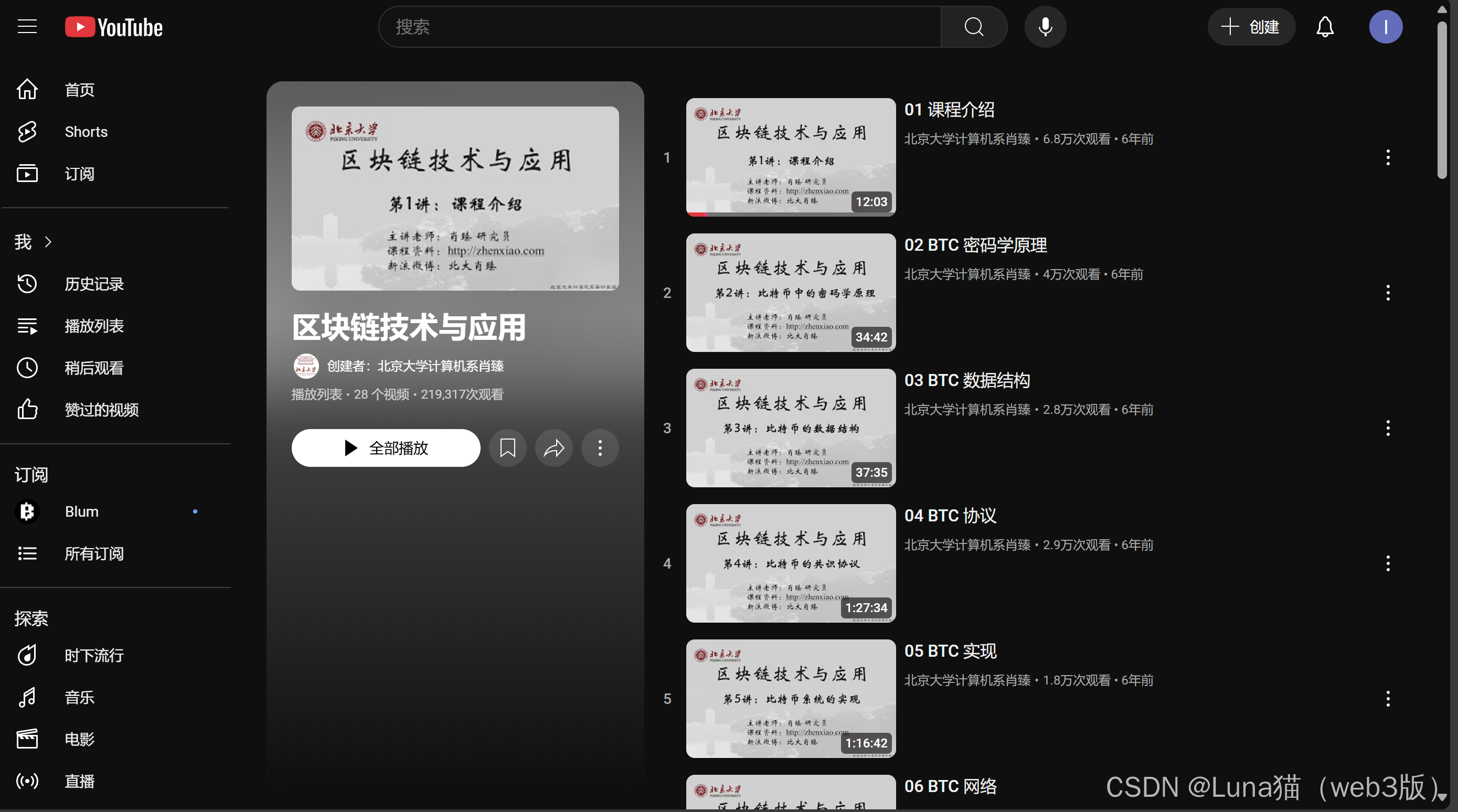Click the page vertical scrollbar
Image resolution: width=1458 pixels, height=812 pixels.
[x=1442, y=100]
